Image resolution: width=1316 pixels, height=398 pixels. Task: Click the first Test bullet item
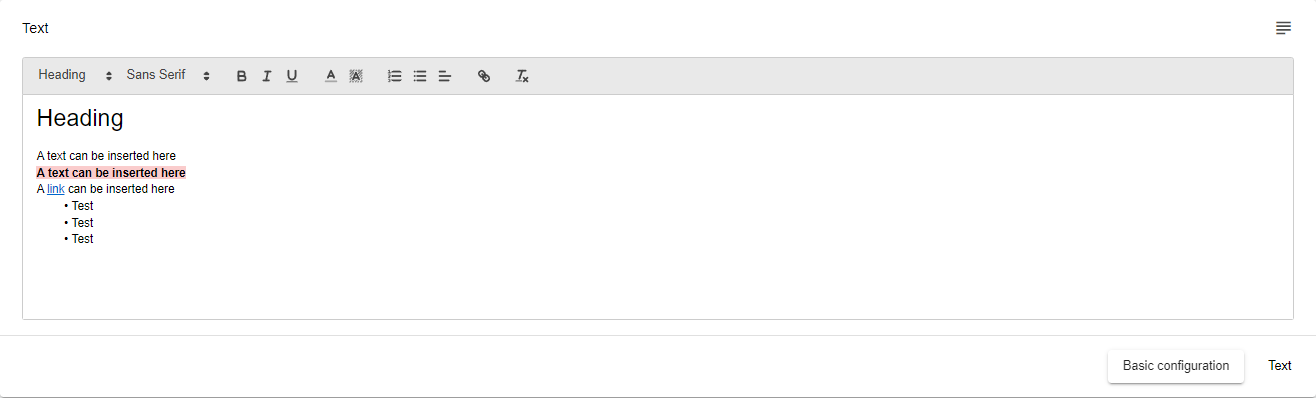click(82, 206)
